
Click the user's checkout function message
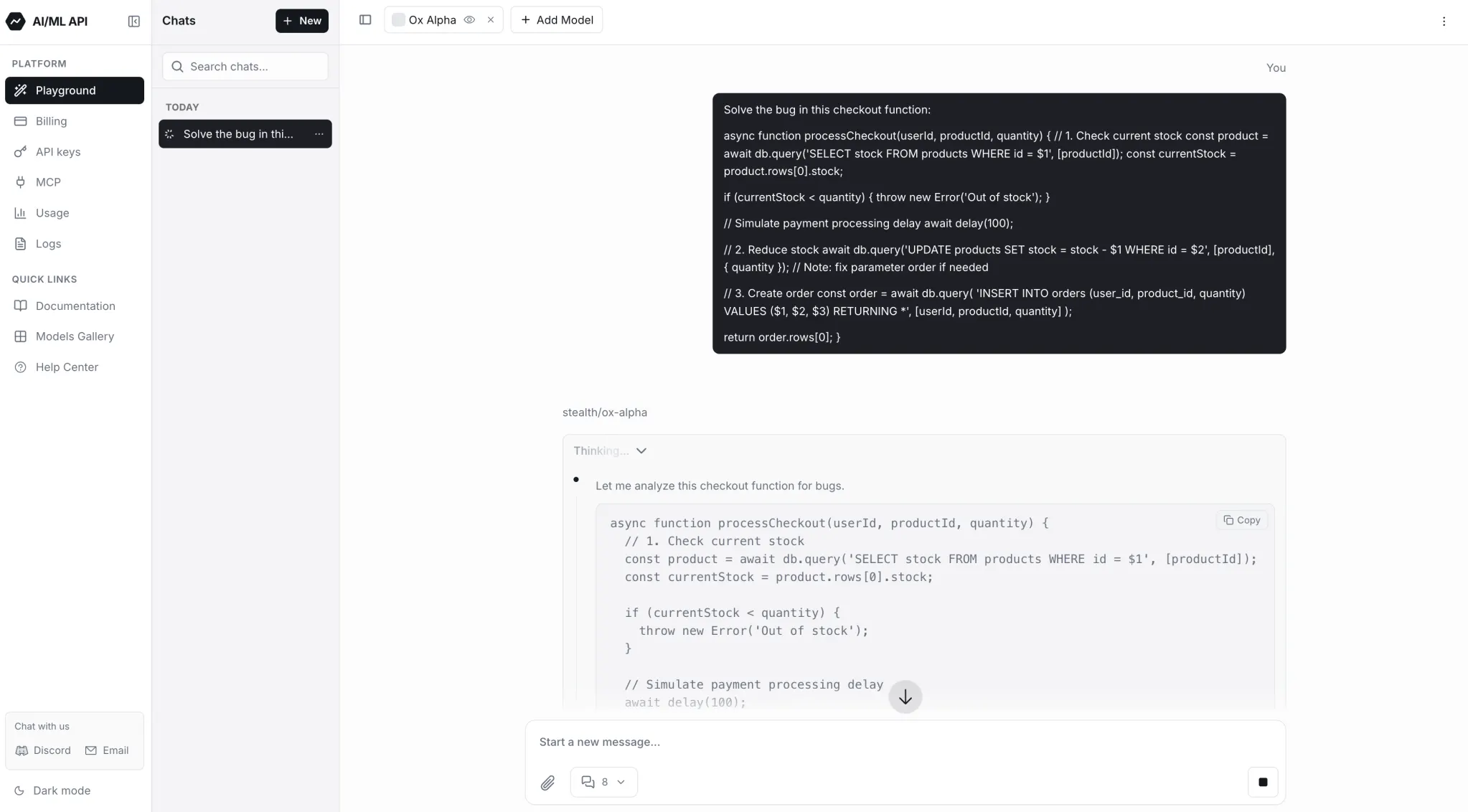999,223
